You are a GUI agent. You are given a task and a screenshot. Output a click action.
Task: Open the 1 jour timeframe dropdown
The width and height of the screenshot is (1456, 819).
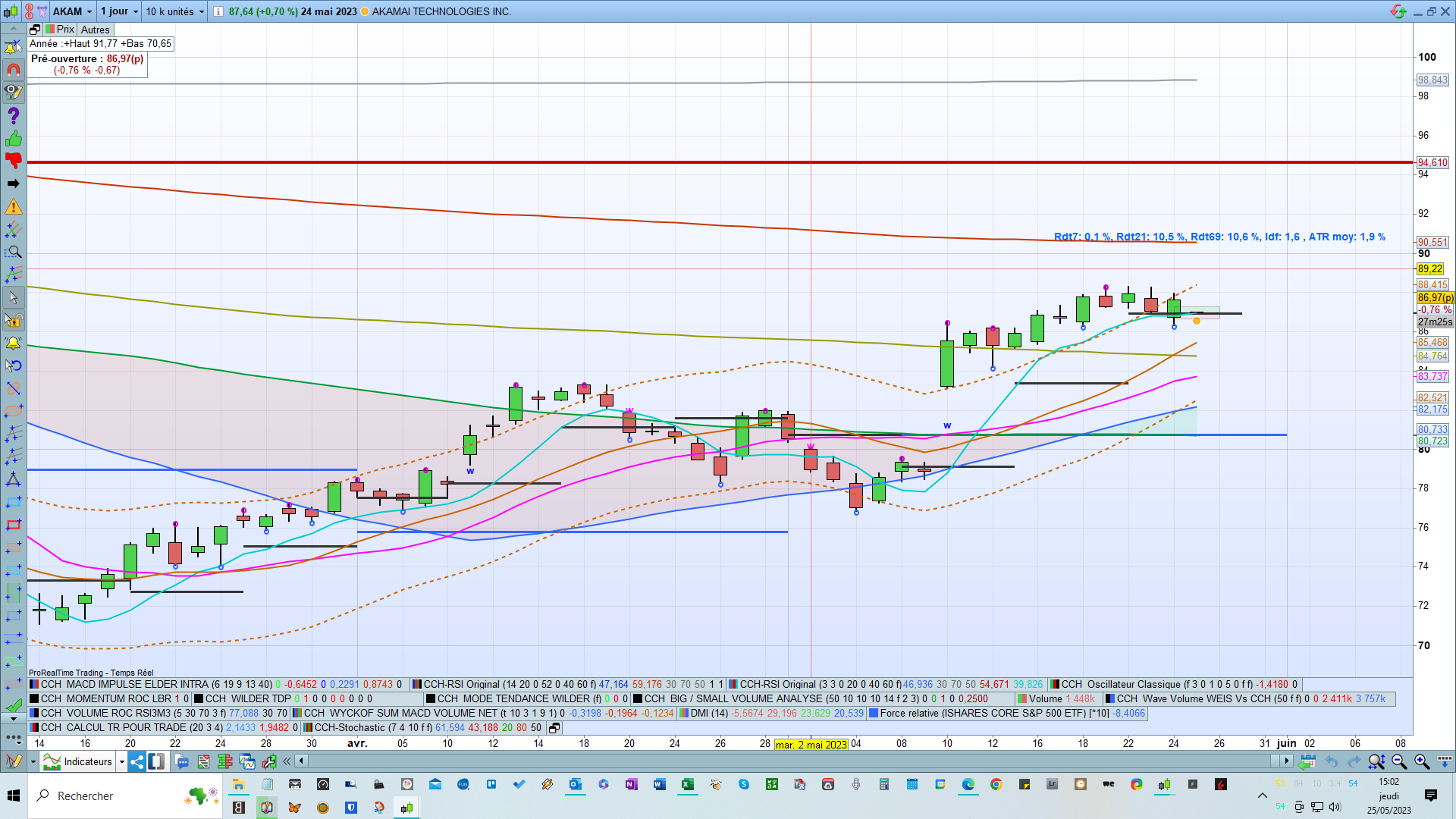tap(136, 11)
